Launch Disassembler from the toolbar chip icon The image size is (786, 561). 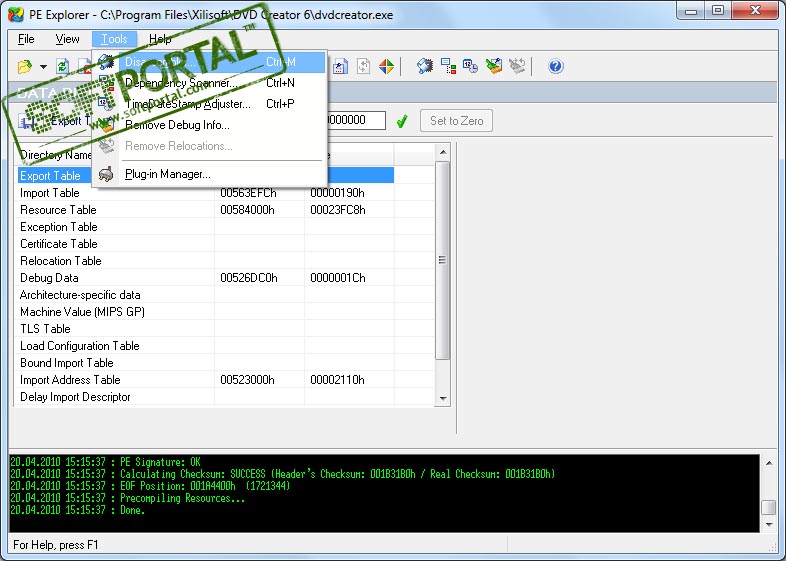click(x=425, y=66)
